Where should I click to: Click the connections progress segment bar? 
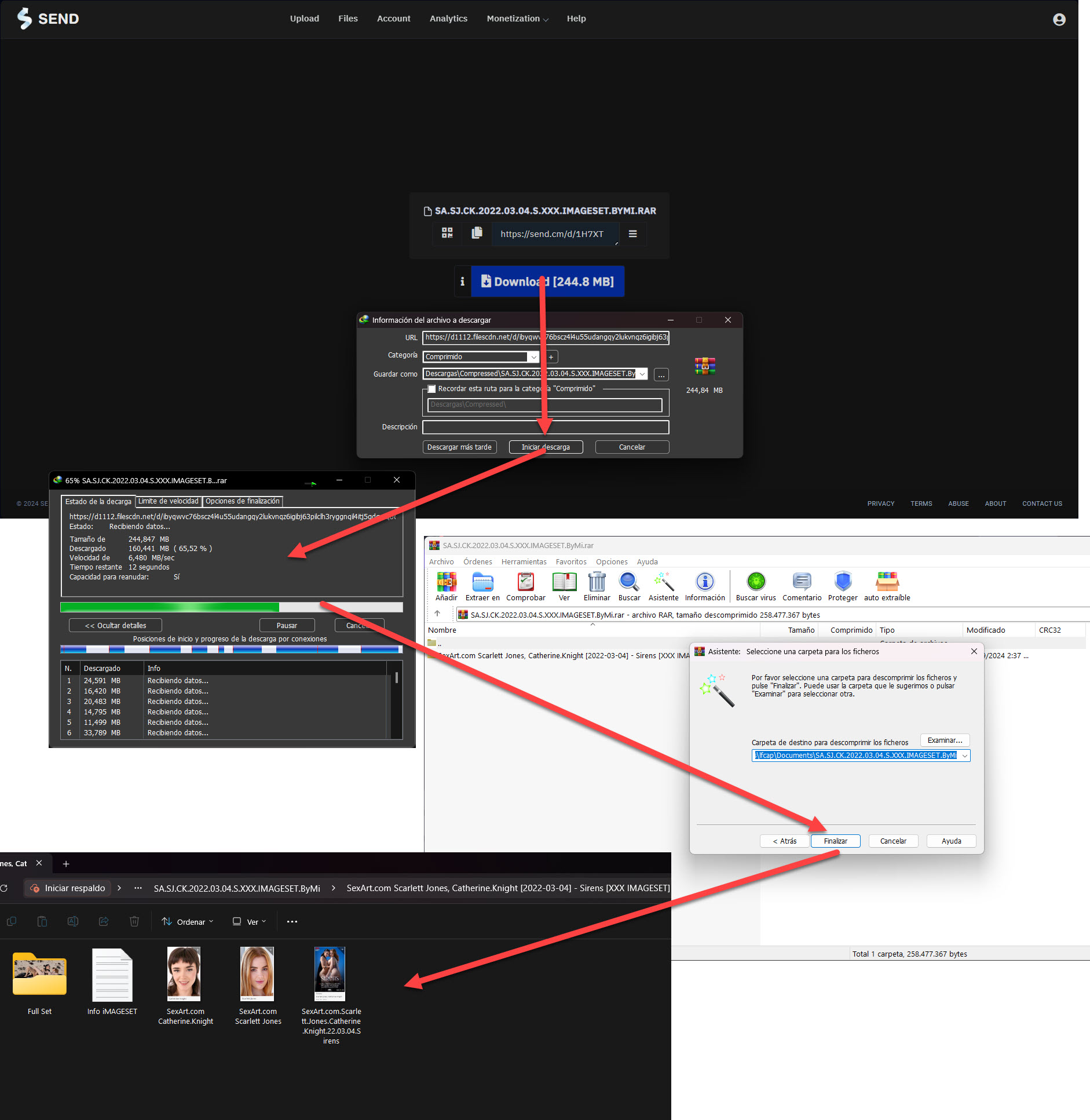point(232,649)
